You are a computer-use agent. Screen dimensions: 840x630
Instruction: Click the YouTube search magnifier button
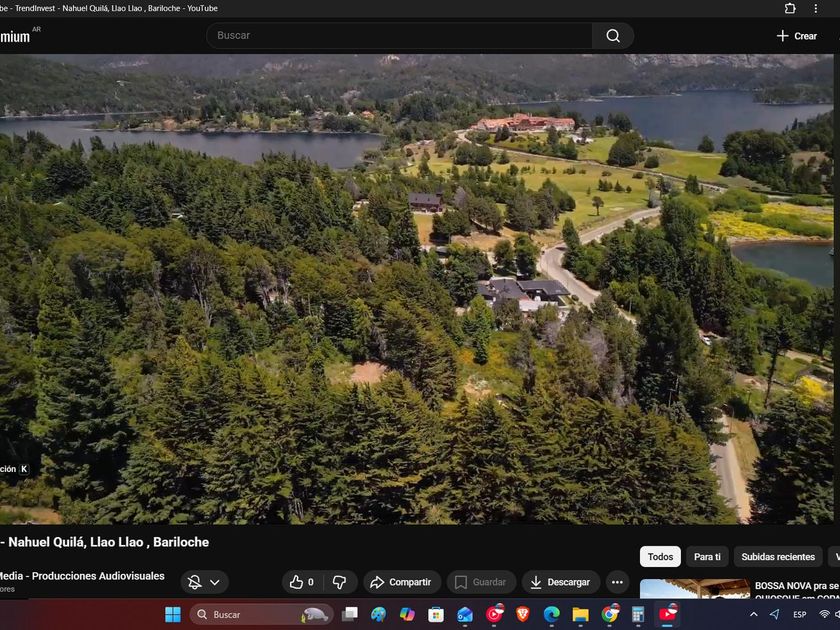click(612, 36)
